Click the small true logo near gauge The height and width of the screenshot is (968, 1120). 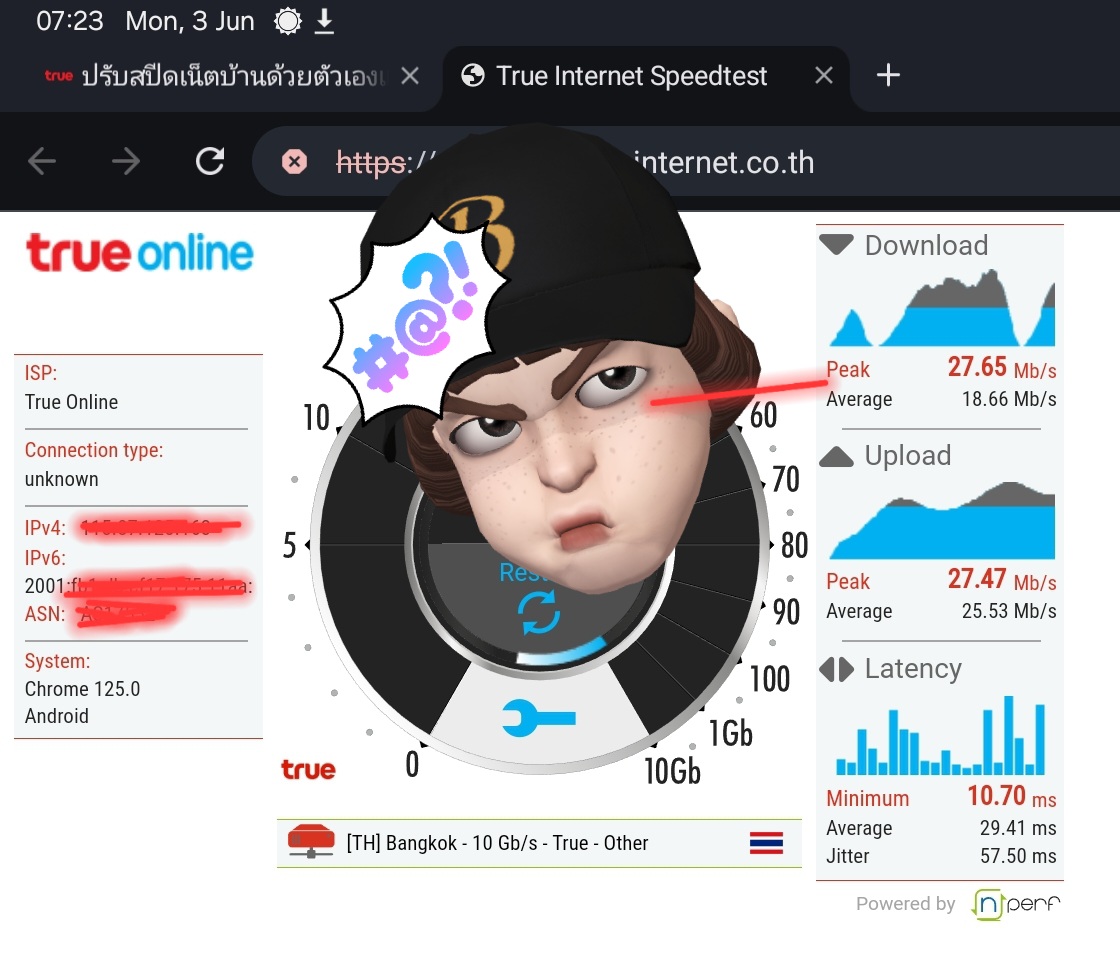point(308,769)
